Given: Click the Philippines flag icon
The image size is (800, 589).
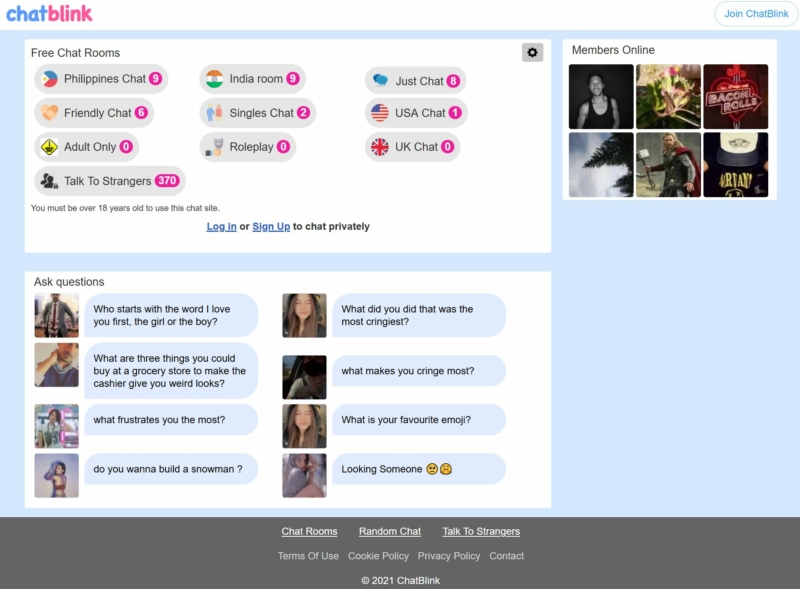Looking at the screenshot, I should pyautogui.click(x=49, y=79).
